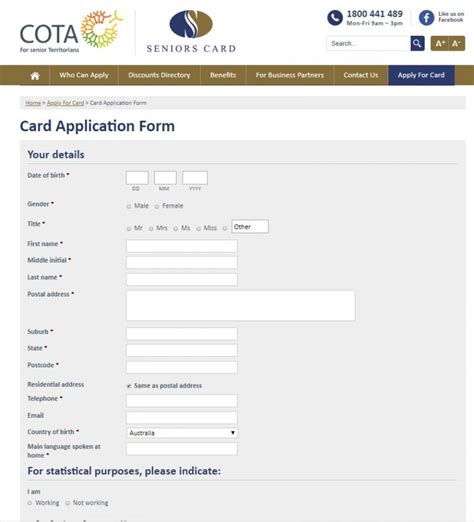Click the home icon in navigation bar
The image size is (474, 522).
[x=35, y=76]
